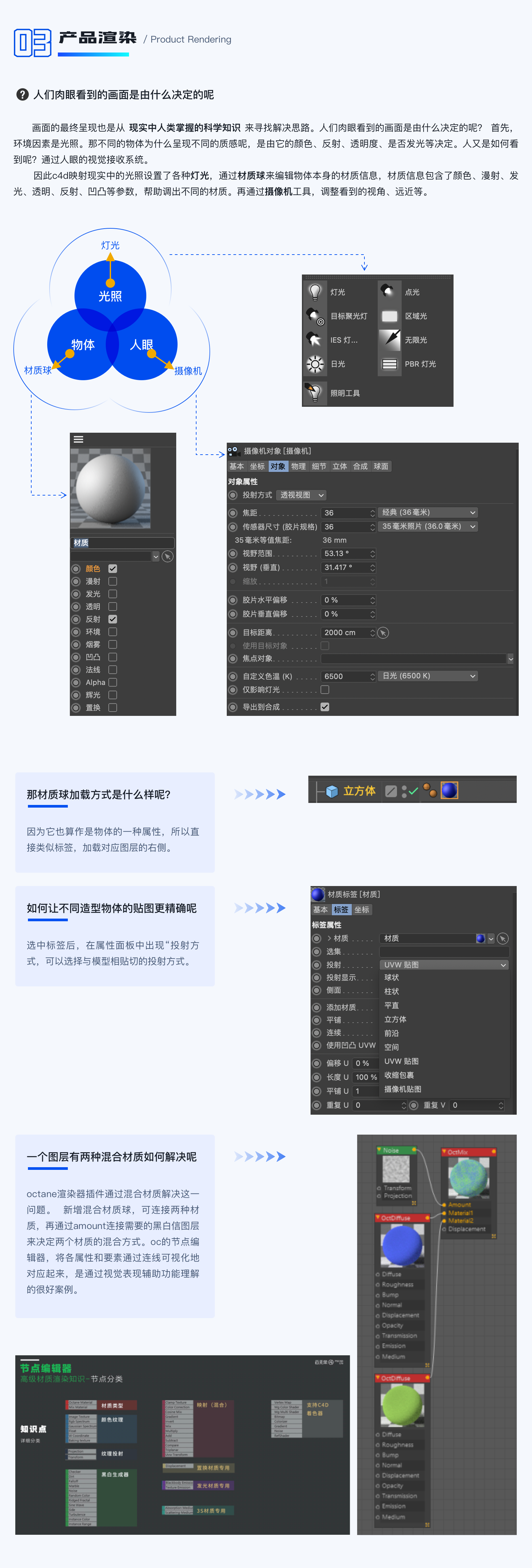This screenshot has width=532, height=1568.
Task: Switch to the 合成 tab
Action: click(x=360, y=466)
